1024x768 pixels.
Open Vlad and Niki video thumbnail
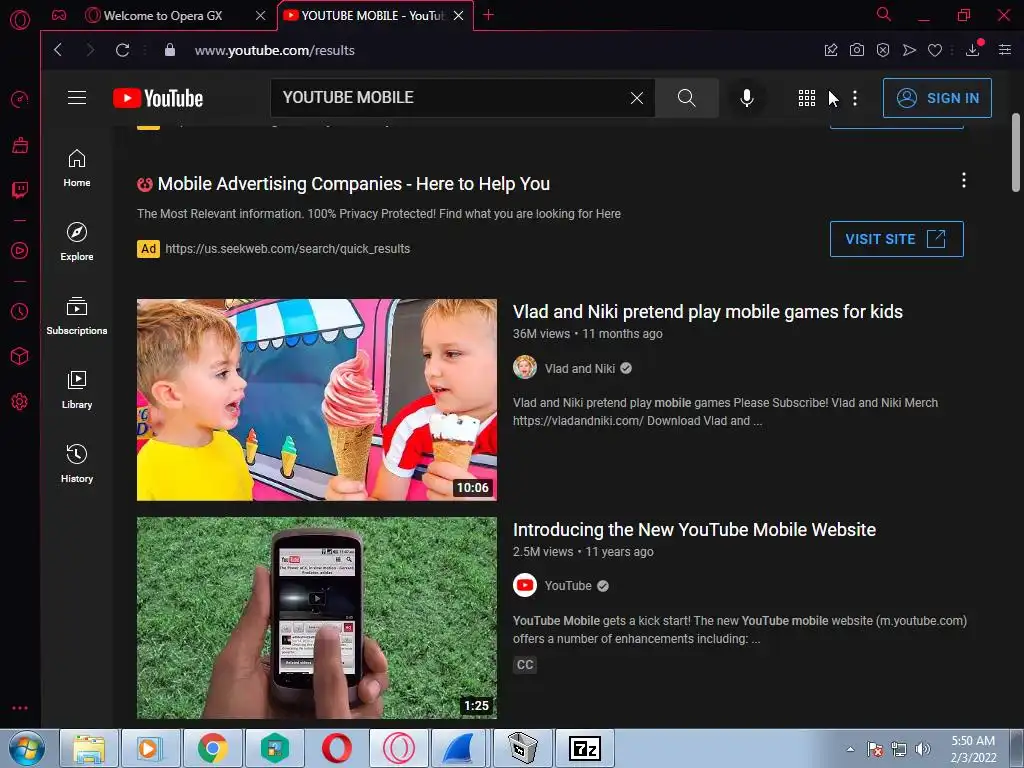click(x=317, y=400)
